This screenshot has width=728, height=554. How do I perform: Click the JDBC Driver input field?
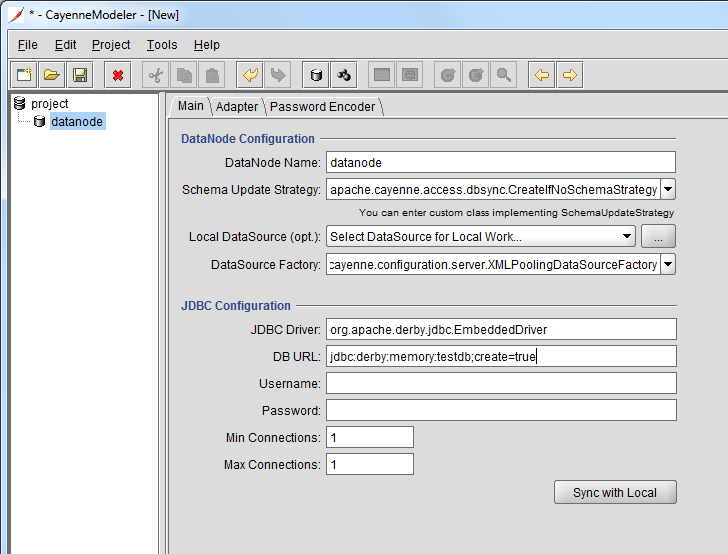[x=501, y=329]
